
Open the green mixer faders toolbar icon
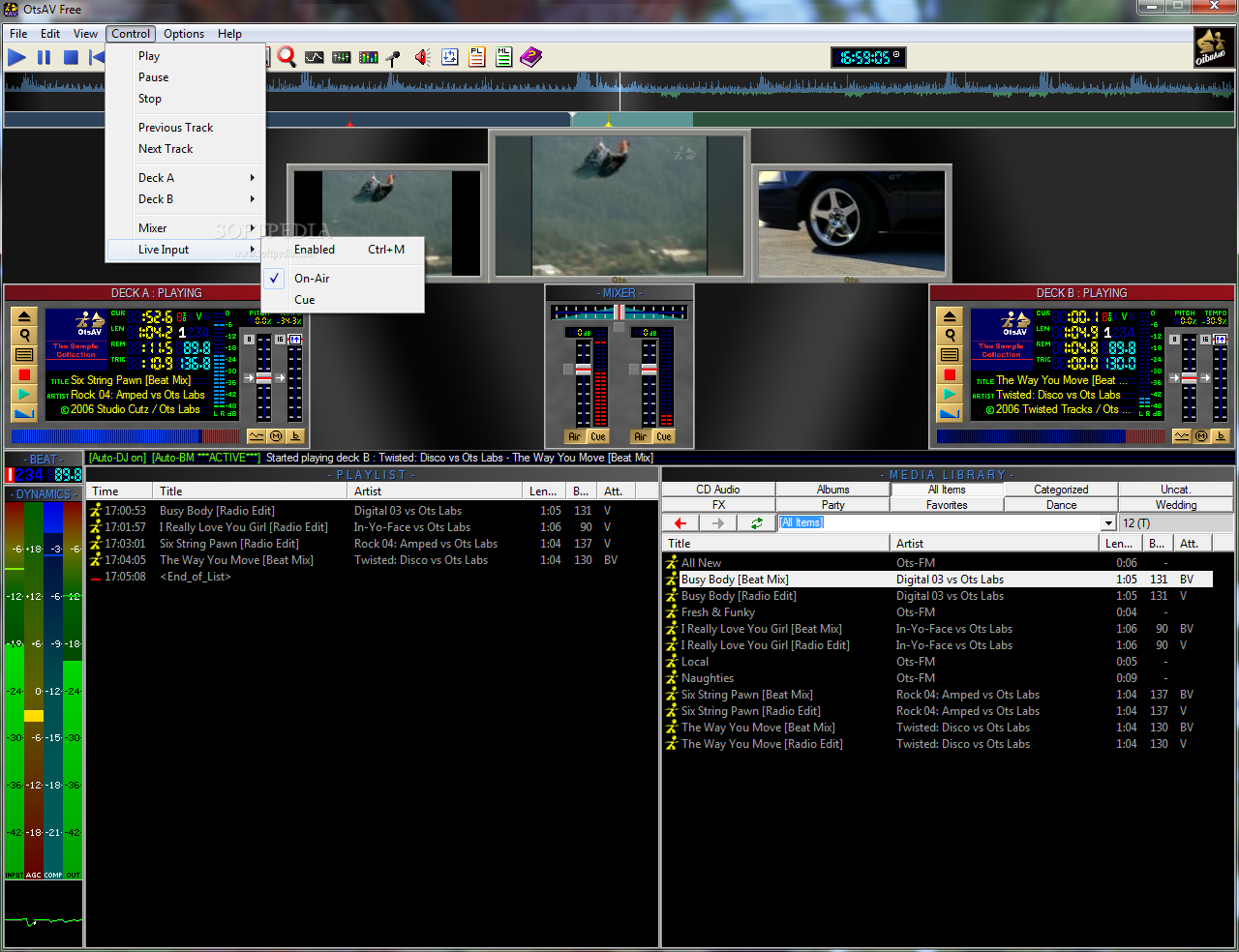[x=342, y=57]
